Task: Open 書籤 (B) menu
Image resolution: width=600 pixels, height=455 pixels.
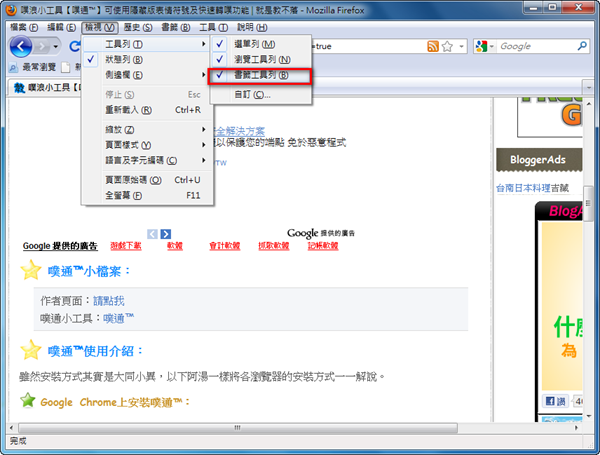Action: click(176, 28)
